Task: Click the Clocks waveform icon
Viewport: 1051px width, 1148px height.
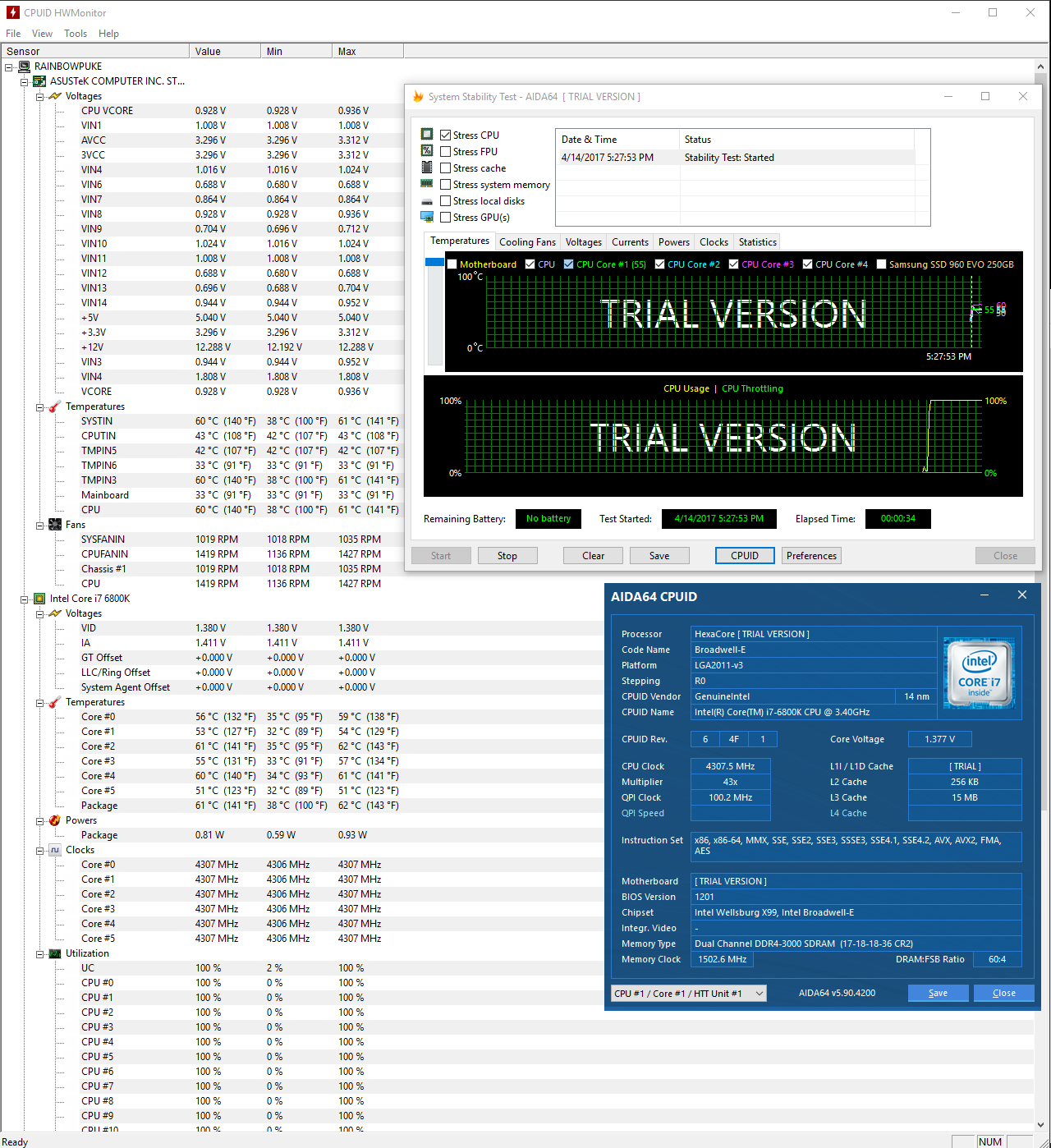Action: (55, 850)
